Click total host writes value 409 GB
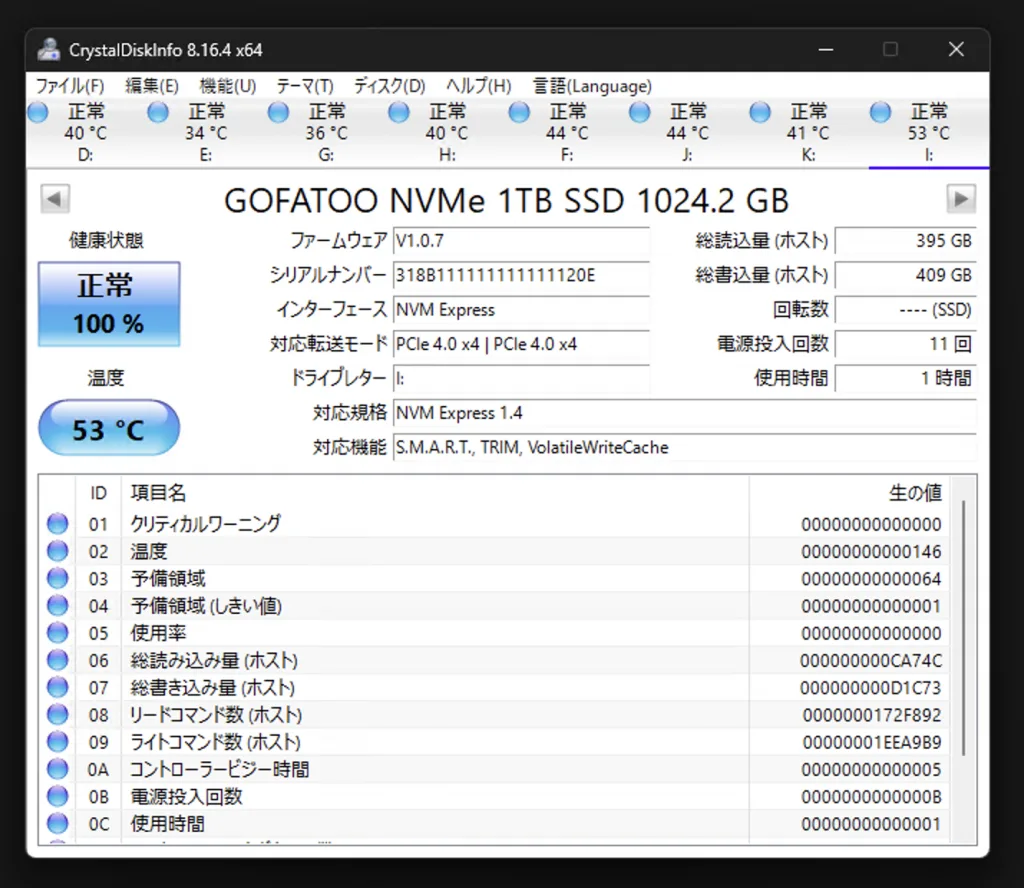The height and width of the screenshot is (888, 1024). click(x=906, y=275)
